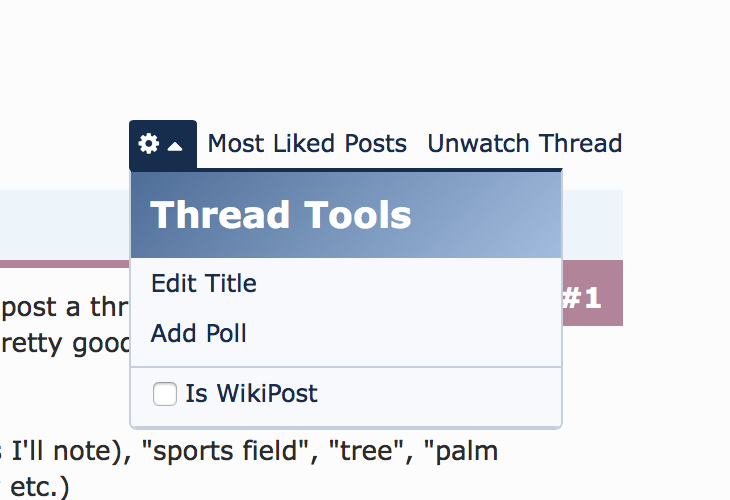Open the #1 post permalink
The image size is (730, 500).
[x=581, y=298]
